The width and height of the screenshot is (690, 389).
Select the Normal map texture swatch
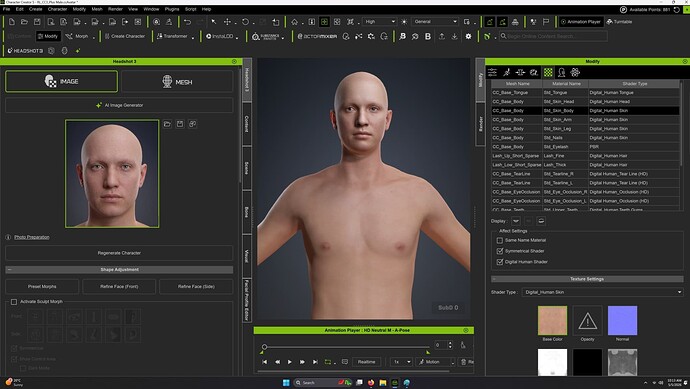(x=622, y=320)
